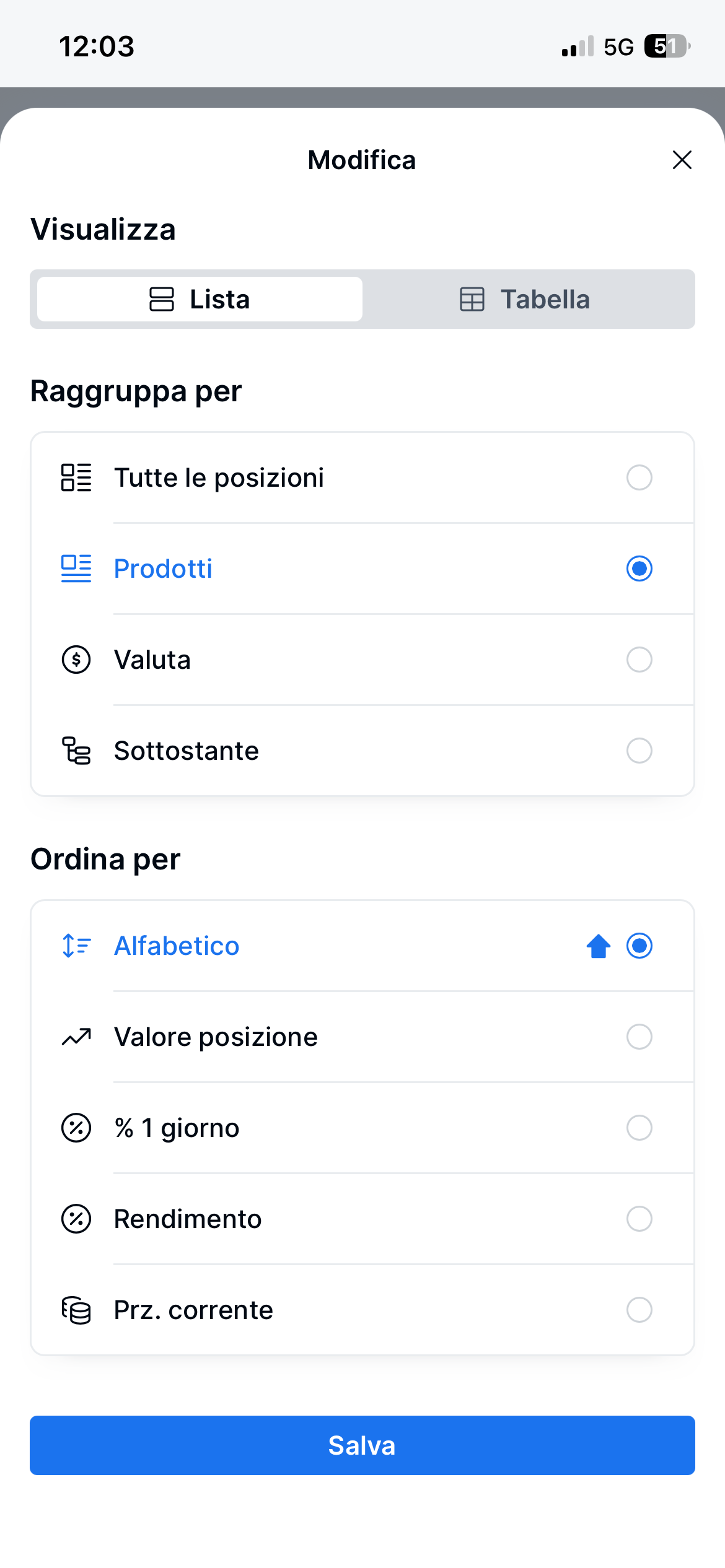
Task: Click the Valuta dollar coin icon
Action: 76,660
